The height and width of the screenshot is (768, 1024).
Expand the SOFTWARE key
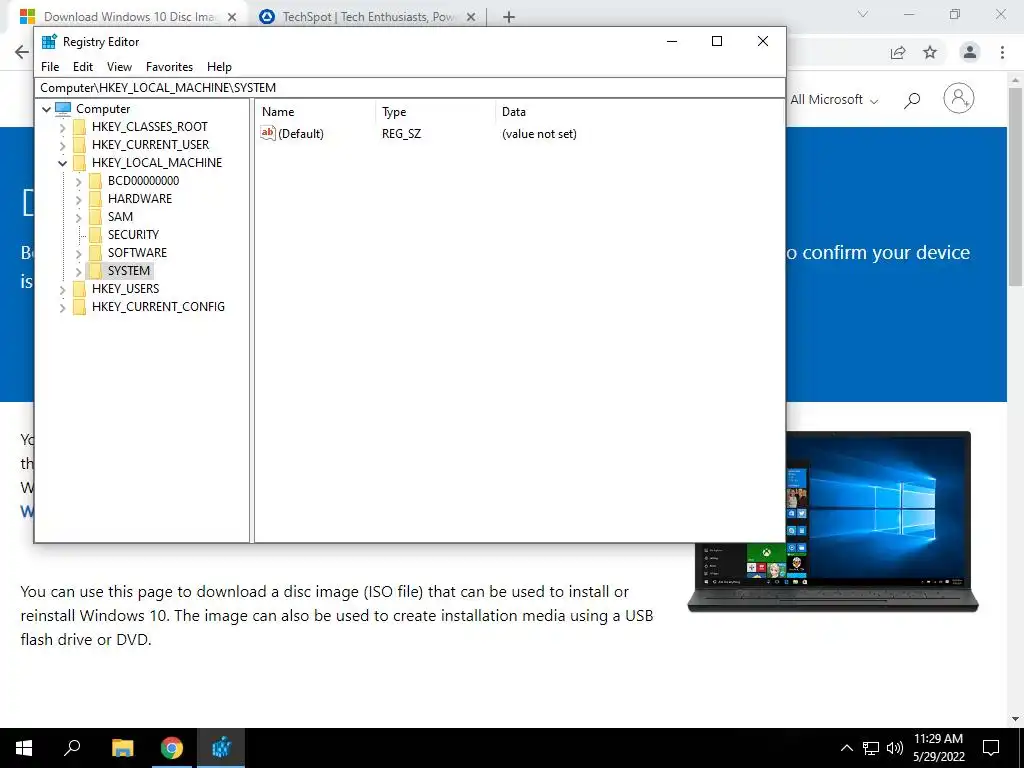[x=78, y=253]
